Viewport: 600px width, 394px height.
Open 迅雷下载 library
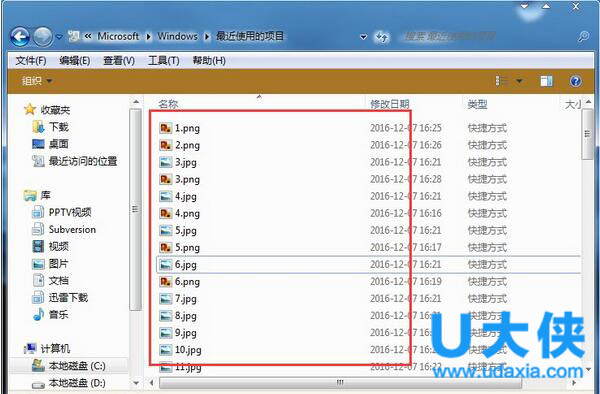(x=60, y=297)
